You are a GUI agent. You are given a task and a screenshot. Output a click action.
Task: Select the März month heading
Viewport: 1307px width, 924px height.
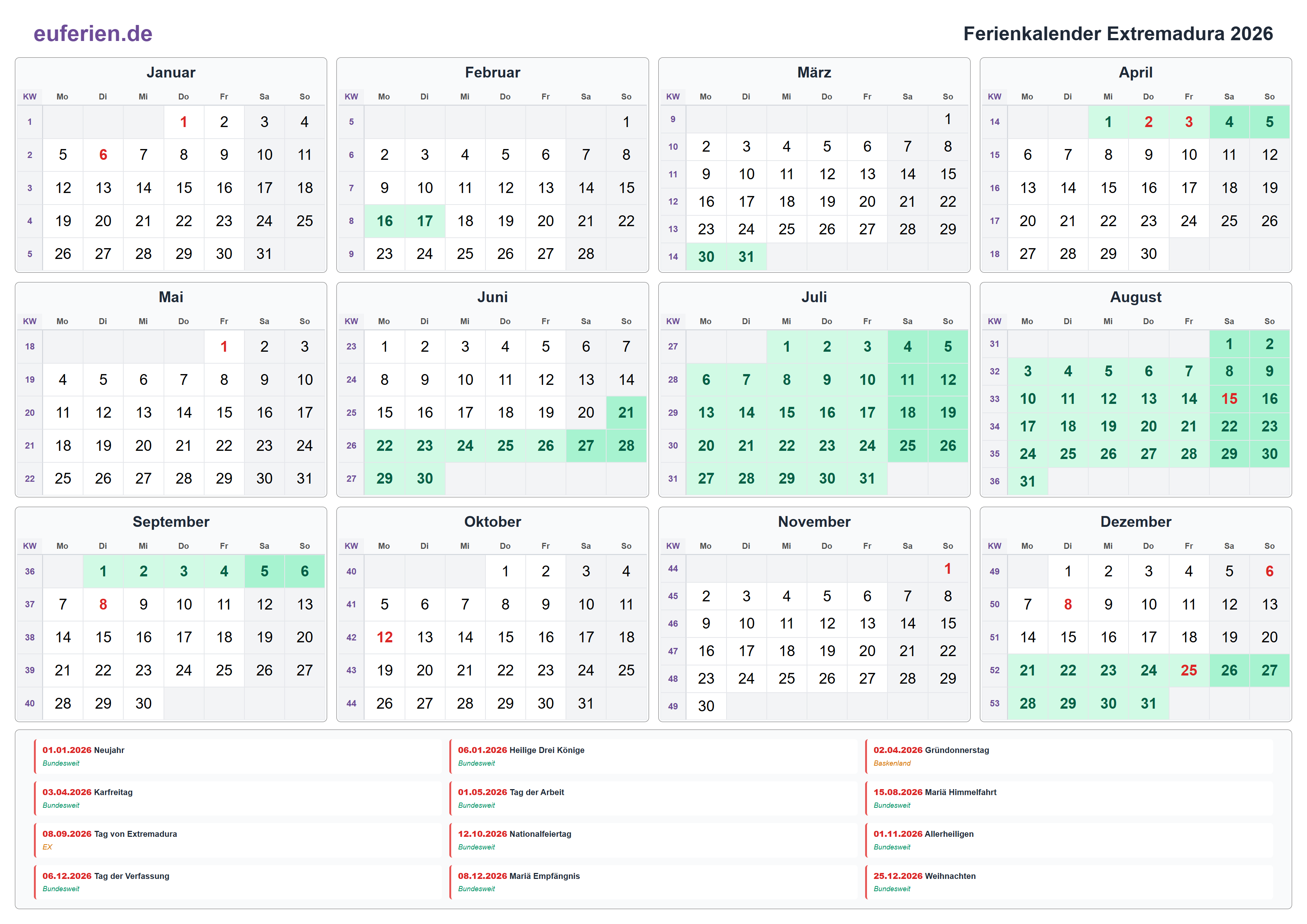(x=814, y=72)
